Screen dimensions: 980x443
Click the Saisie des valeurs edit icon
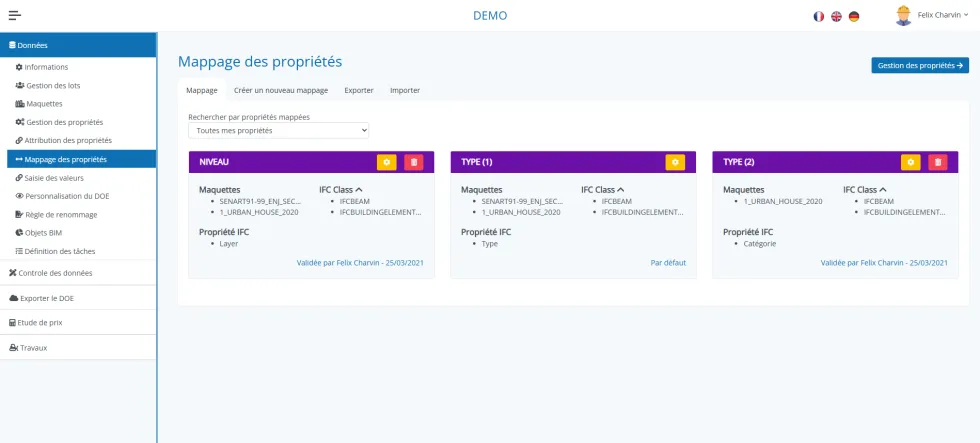coord(19,177)
